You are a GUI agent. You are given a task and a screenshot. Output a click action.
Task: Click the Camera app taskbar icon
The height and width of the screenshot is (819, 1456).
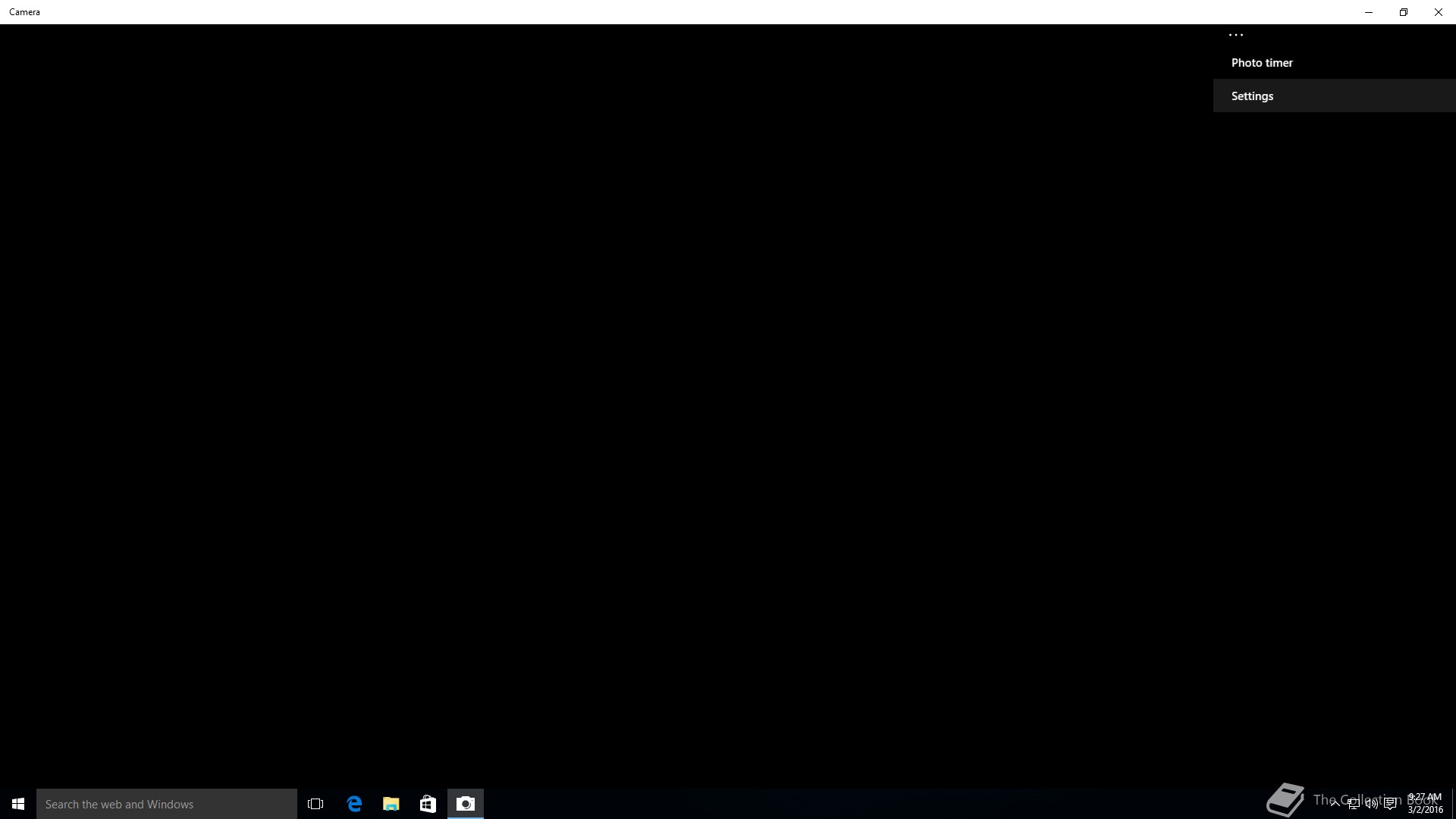466,804
